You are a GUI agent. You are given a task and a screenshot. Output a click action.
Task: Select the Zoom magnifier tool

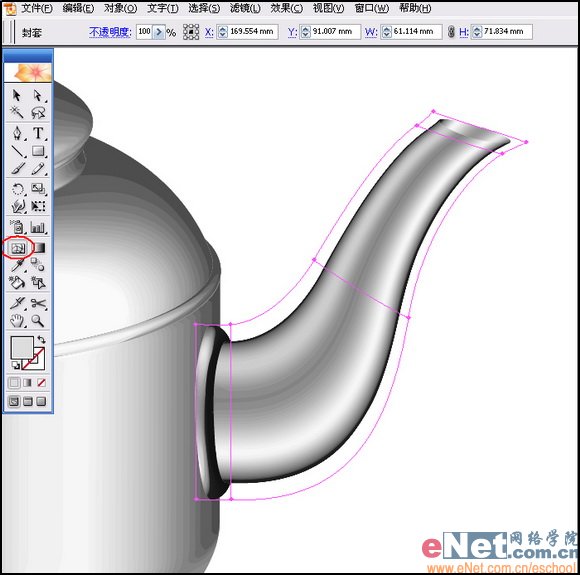[x=38, y=320]
